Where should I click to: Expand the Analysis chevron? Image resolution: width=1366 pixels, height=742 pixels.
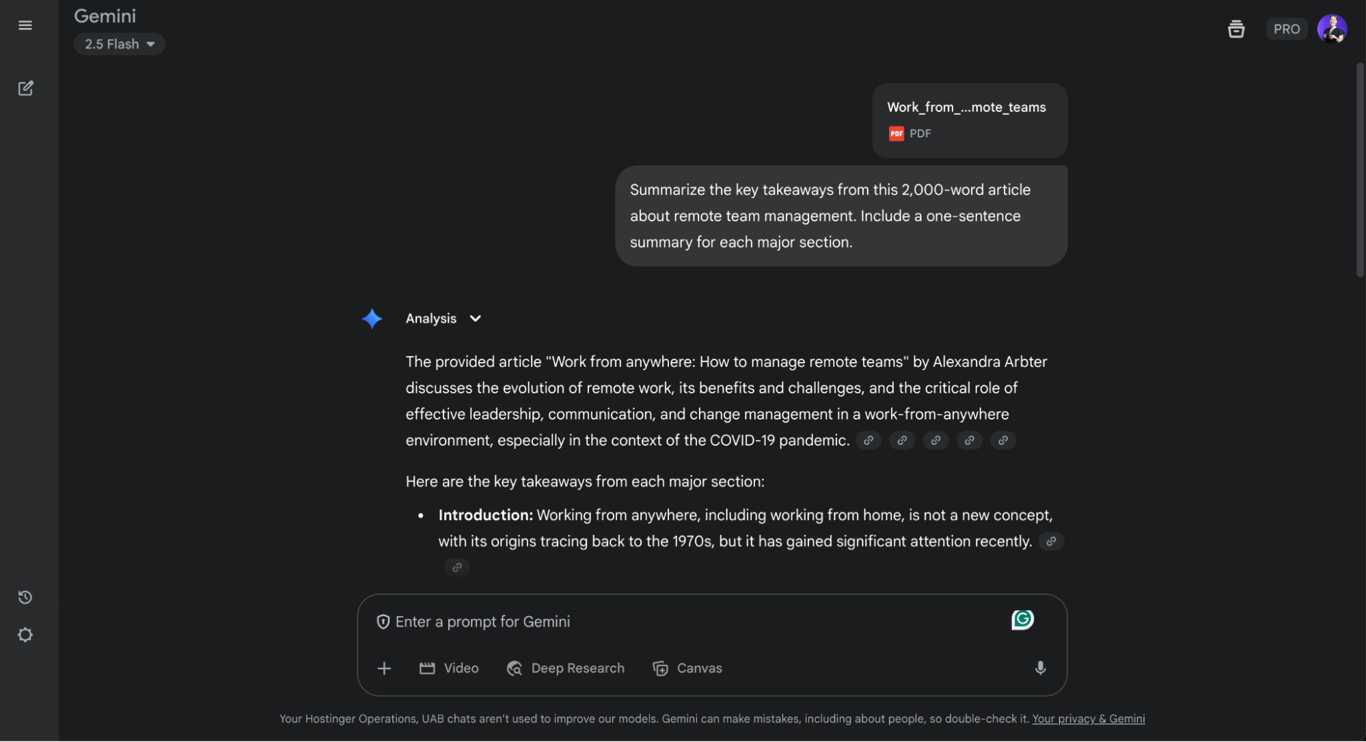[475, 319]
